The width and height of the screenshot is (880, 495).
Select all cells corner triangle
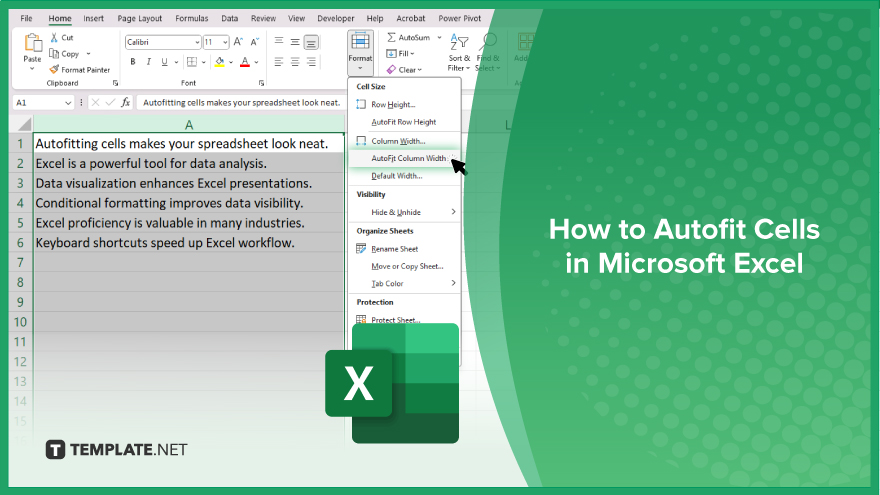22,124
